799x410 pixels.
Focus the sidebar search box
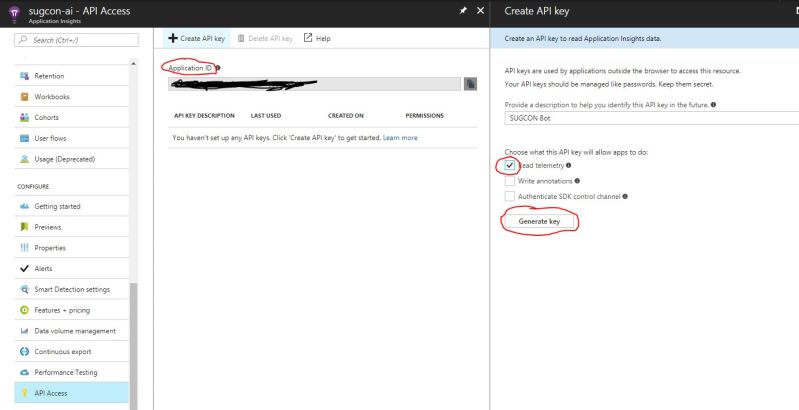pyautogui.click(x=76, y=39)
